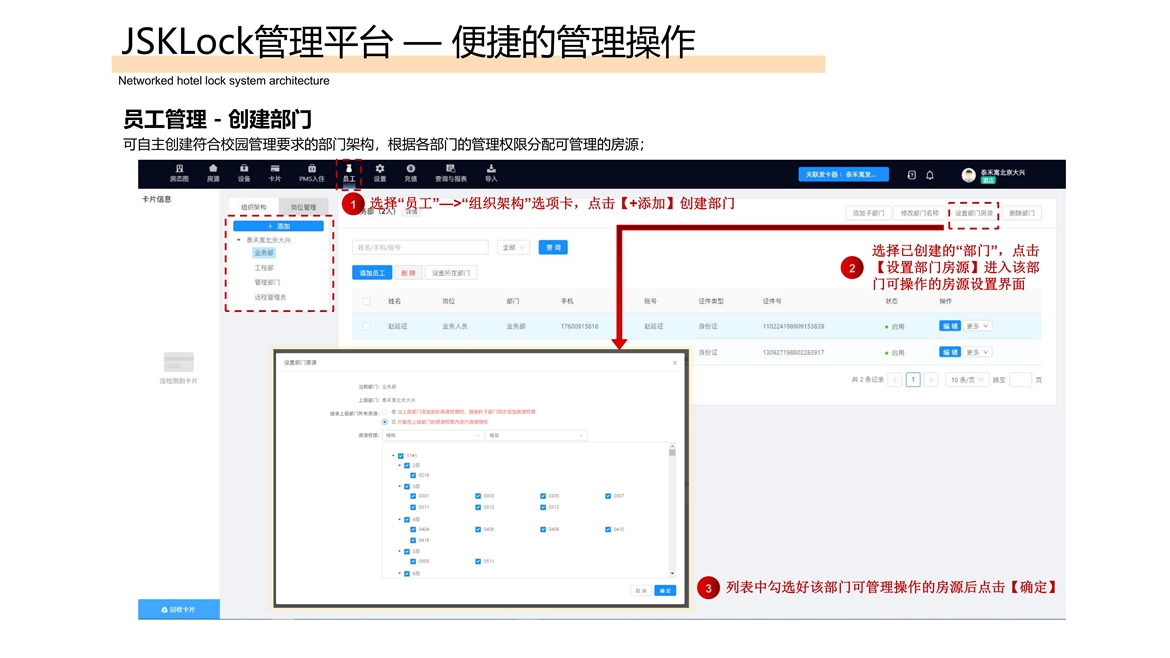Image resolution: width=1170 pixels, height=658 pixels.
Task: Click the notification bell icon
Action: [929, 175]
